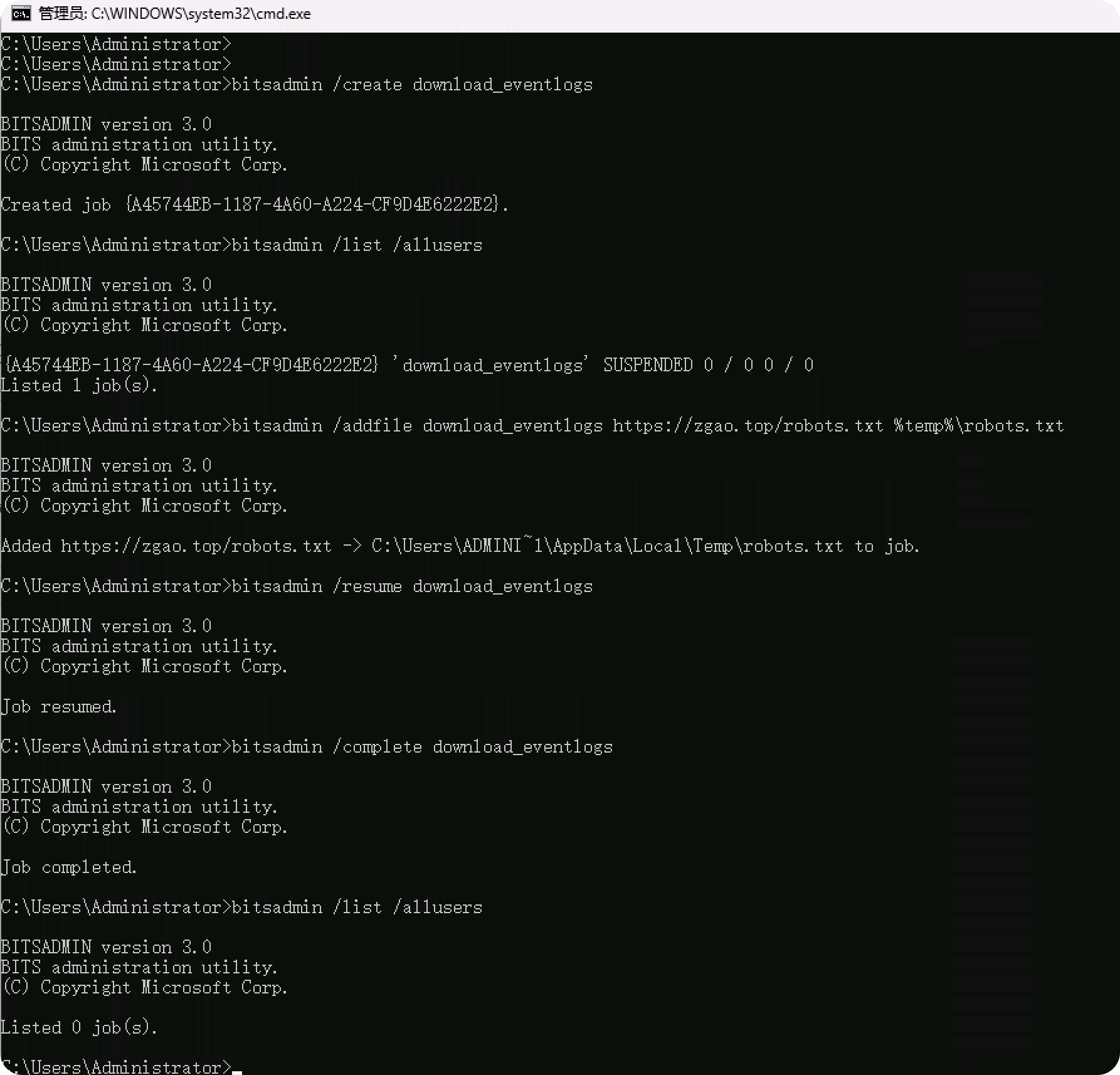Click the Temp\robots.txt destination path text
The width and height of the screenshot is (1120, 1075).
point(768,546)
